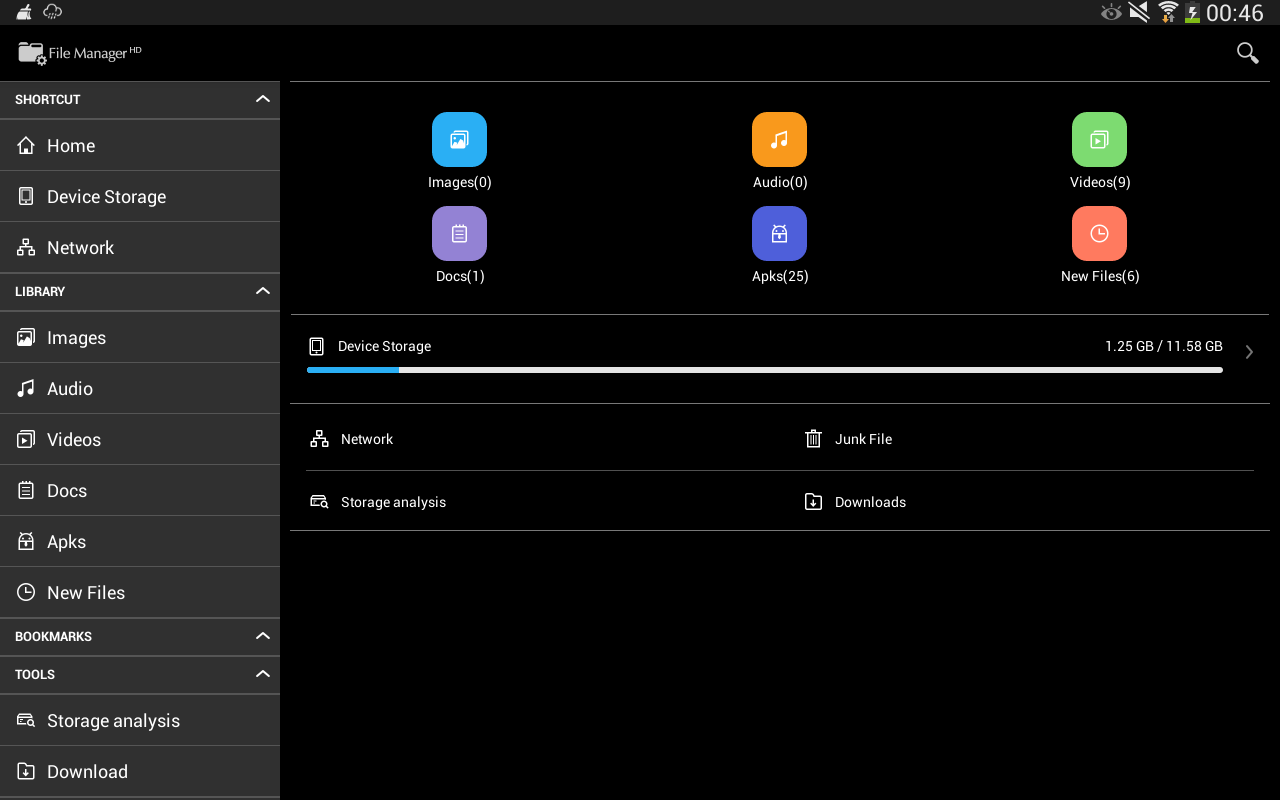Open Storage analysis from the main panel
Viewport: 1280px width, 800px height.
point(393,501)
